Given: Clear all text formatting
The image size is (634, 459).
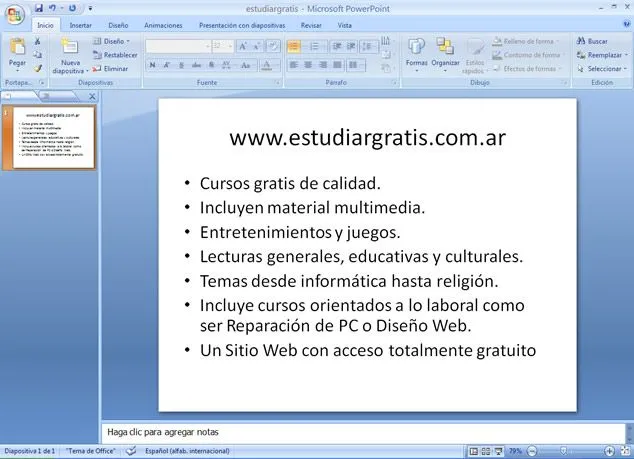Looking at the screenshot, I should pos(273,46).
